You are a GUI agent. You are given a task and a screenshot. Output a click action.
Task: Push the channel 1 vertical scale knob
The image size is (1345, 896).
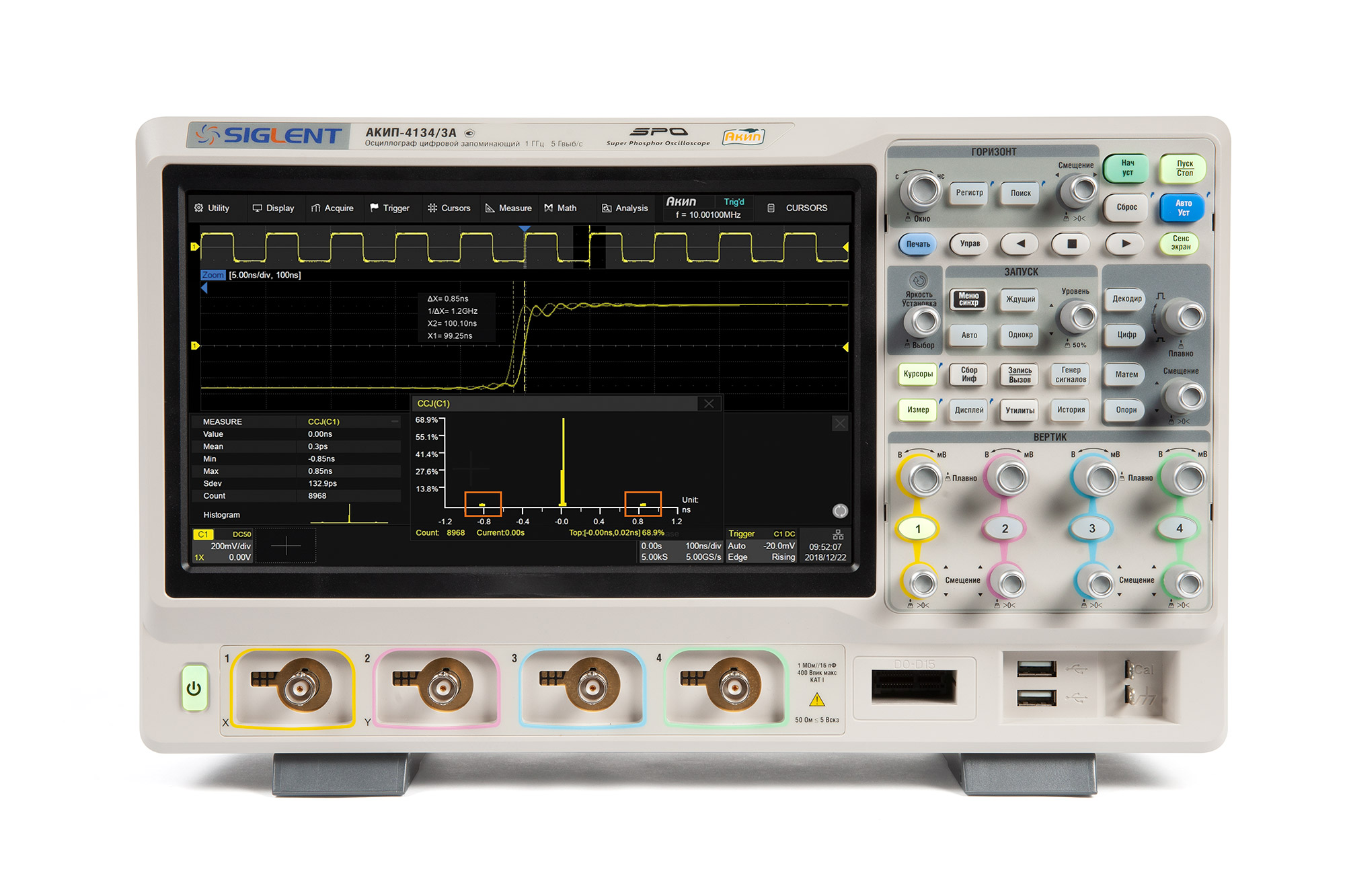[921, 479]
